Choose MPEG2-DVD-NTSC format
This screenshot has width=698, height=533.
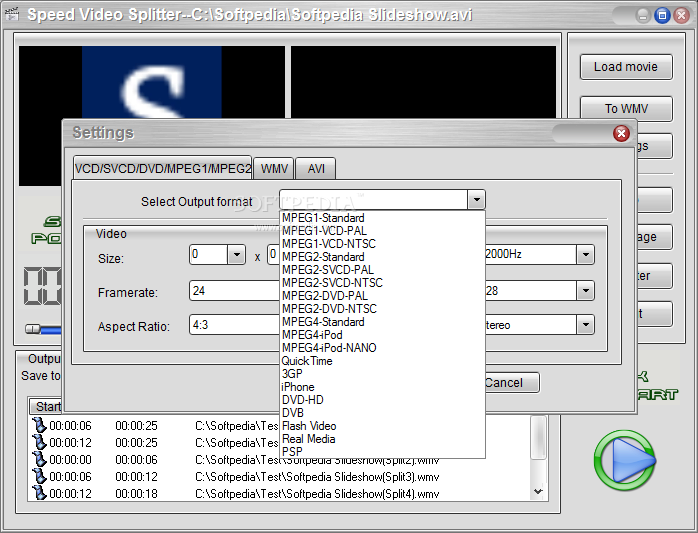coord(383,309)
